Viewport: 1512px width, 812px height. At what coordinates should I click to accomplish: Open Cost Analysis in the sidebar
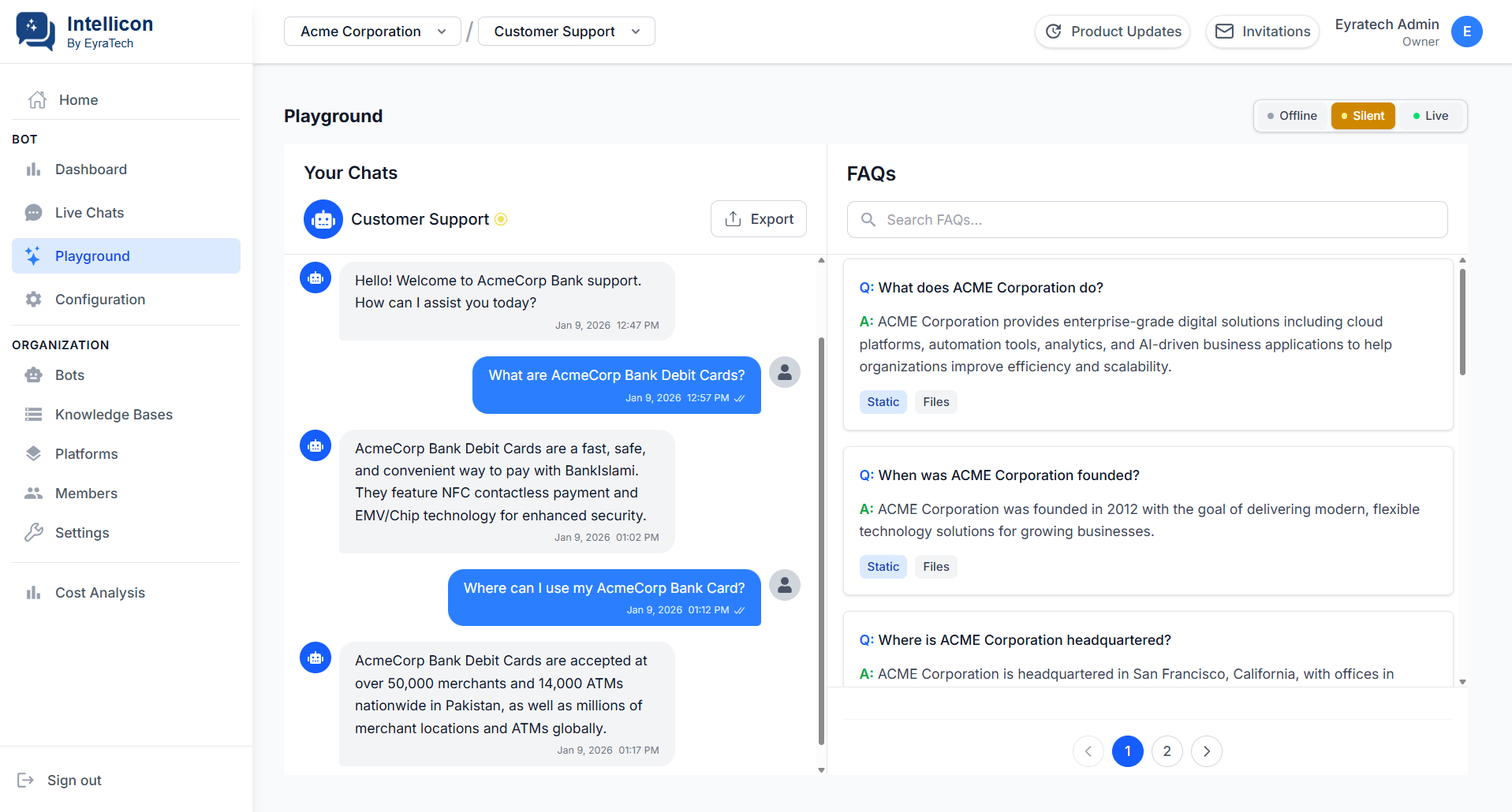pyautogui.click(x=126, y=593)
